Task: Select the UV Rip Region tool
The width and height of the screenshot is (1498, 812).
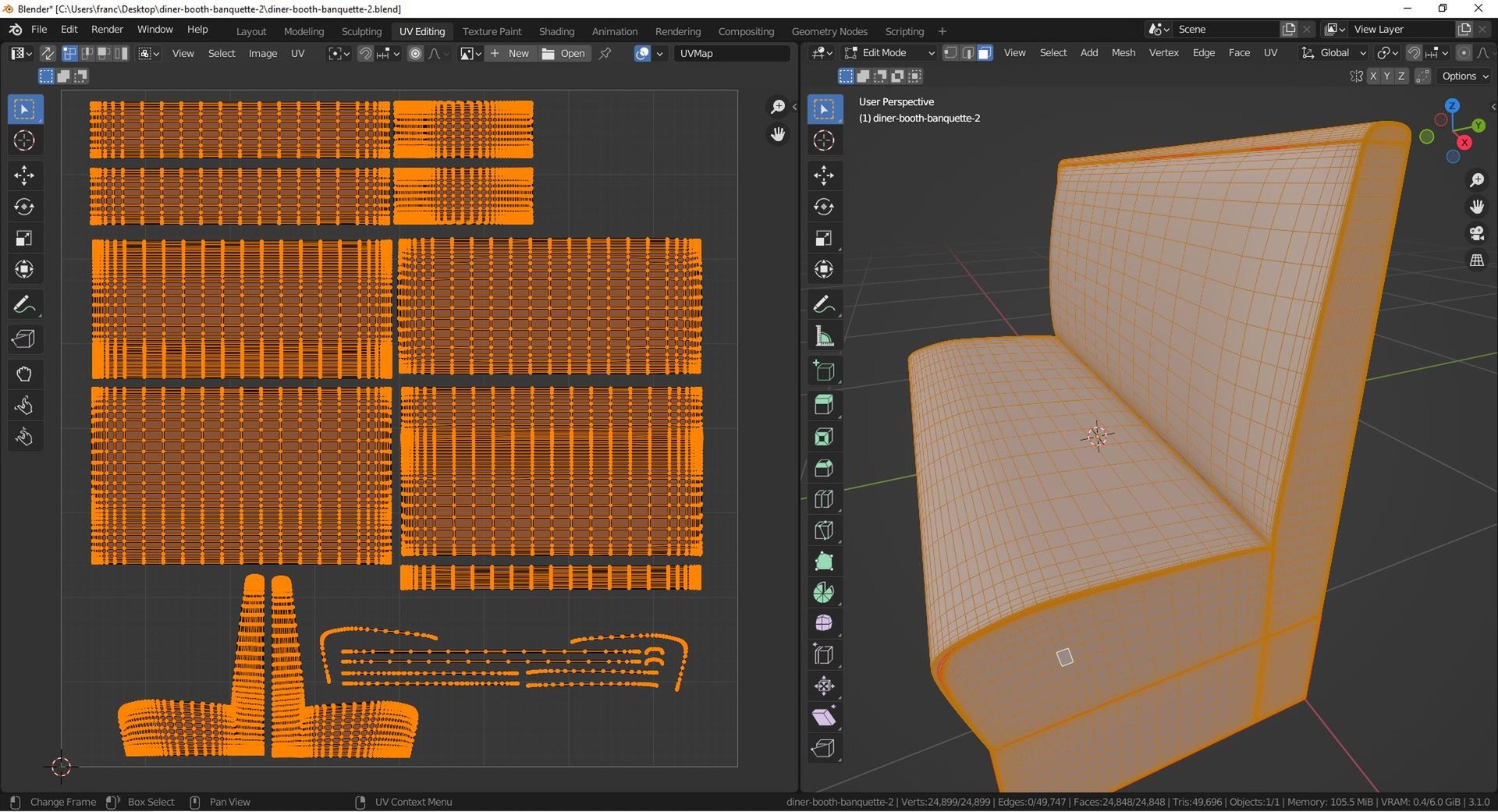Action: (24, 339)
